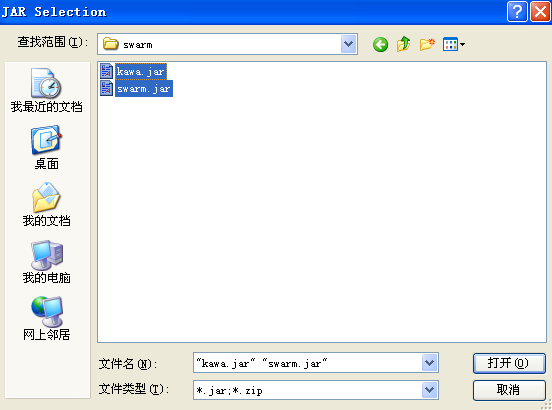
Task: Go up one folder level
Action: 403,44
